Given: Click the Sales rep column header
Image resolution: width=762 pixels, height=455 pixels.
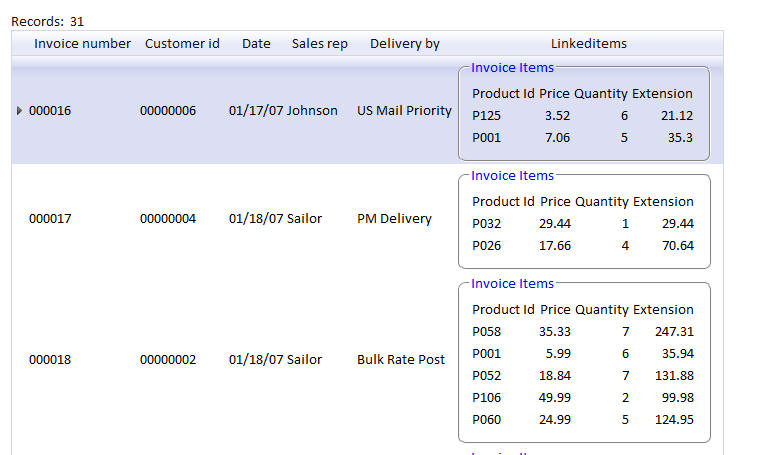Looking at the screenshot, I should 320,44.
